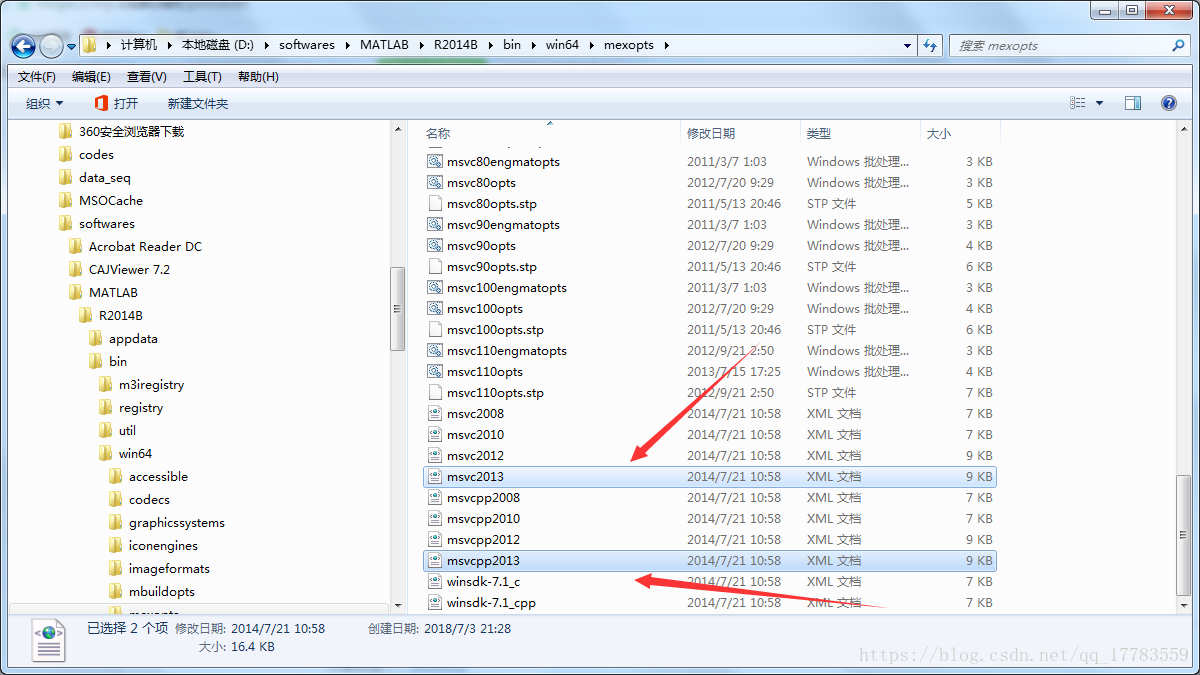Screen dimensions: 1200x675
Task: Click the refresh icon next to address bar
Action: point(930,45)
